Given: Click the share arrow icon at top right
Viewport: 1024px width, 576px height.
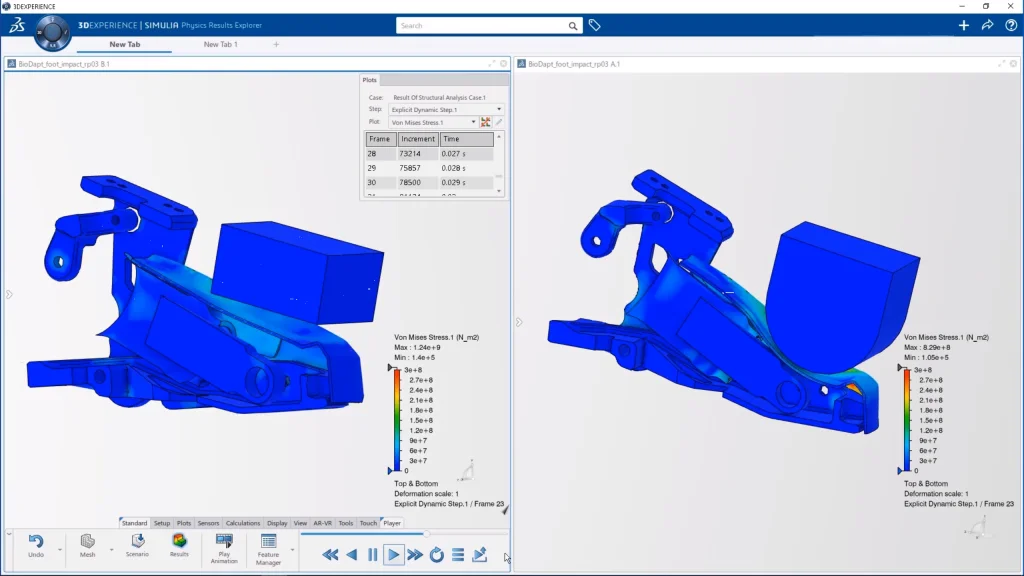Looking at the screenshot, I should point(987,25).
